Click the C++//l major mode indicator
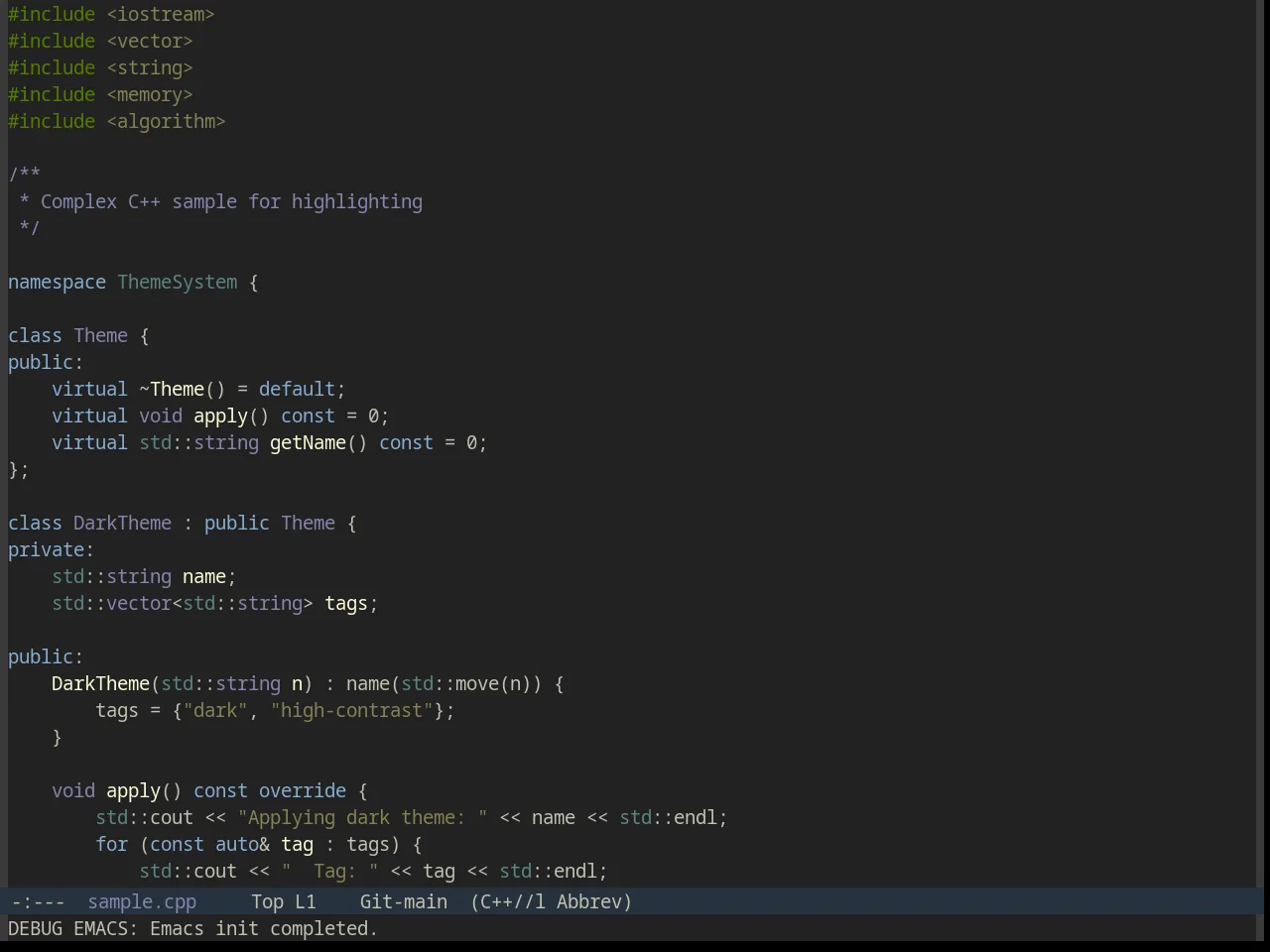 click(512, 901)
